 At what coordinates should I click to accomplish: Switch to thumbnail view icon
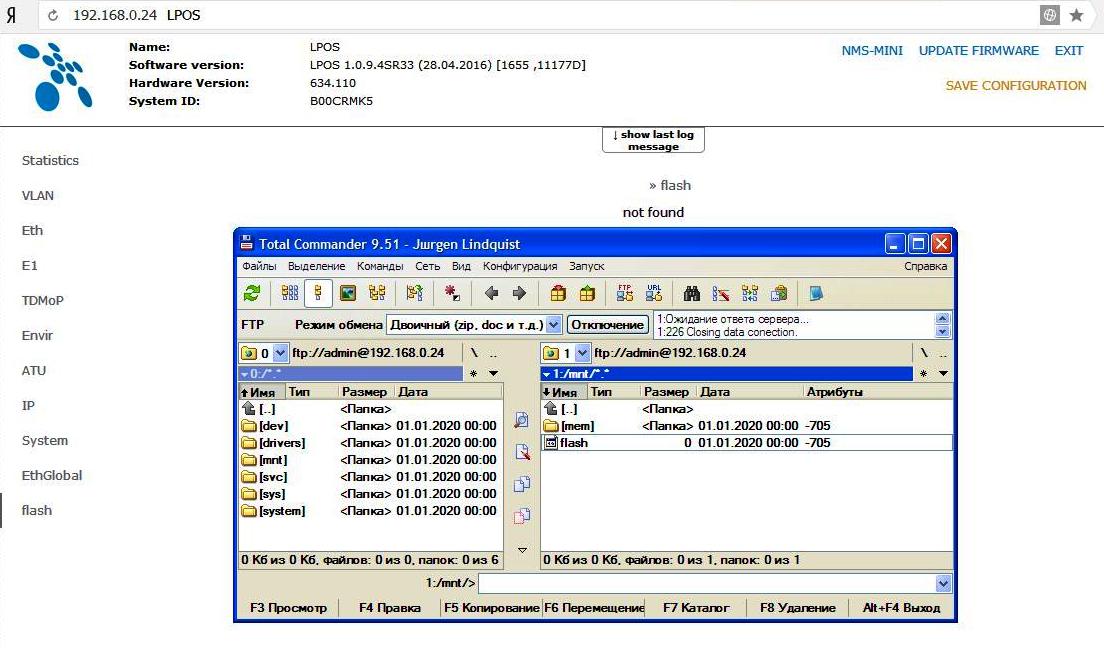(x=348, y=293)
